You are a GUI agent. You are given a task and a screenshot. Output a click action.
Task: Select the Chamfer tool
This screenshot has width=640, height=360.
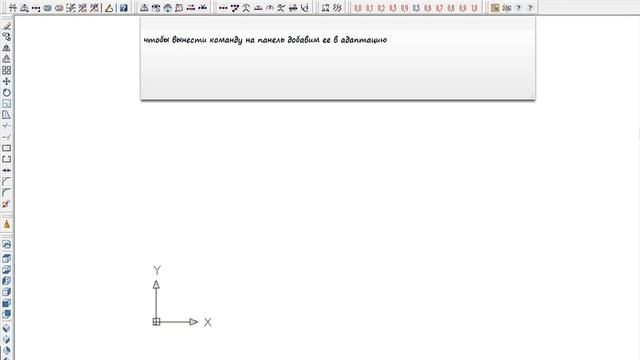[x=7, y=182]
